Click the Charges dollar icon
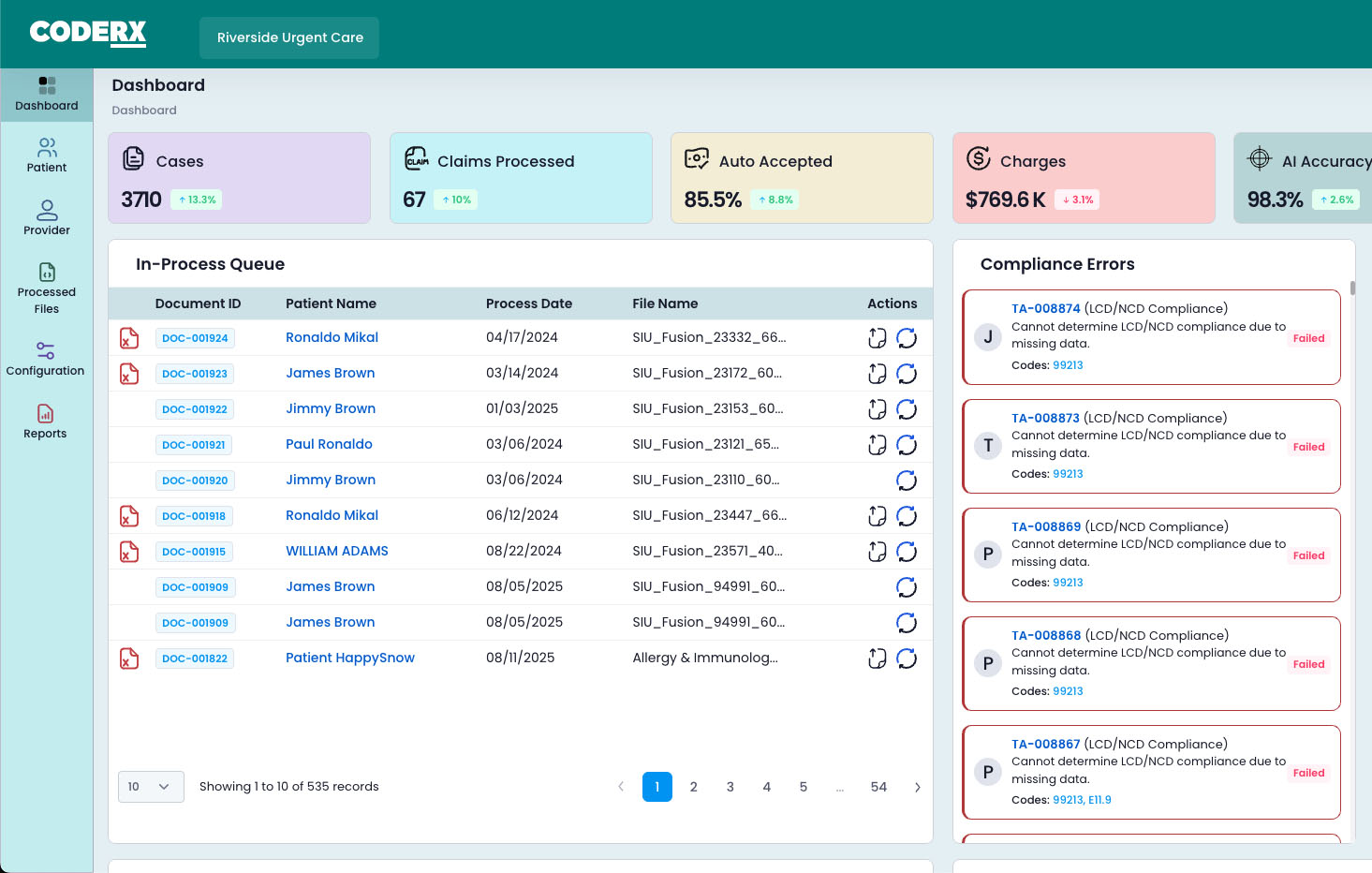Image resolution: width=1372 pixels, height=873 pixels. pos(979,158)
